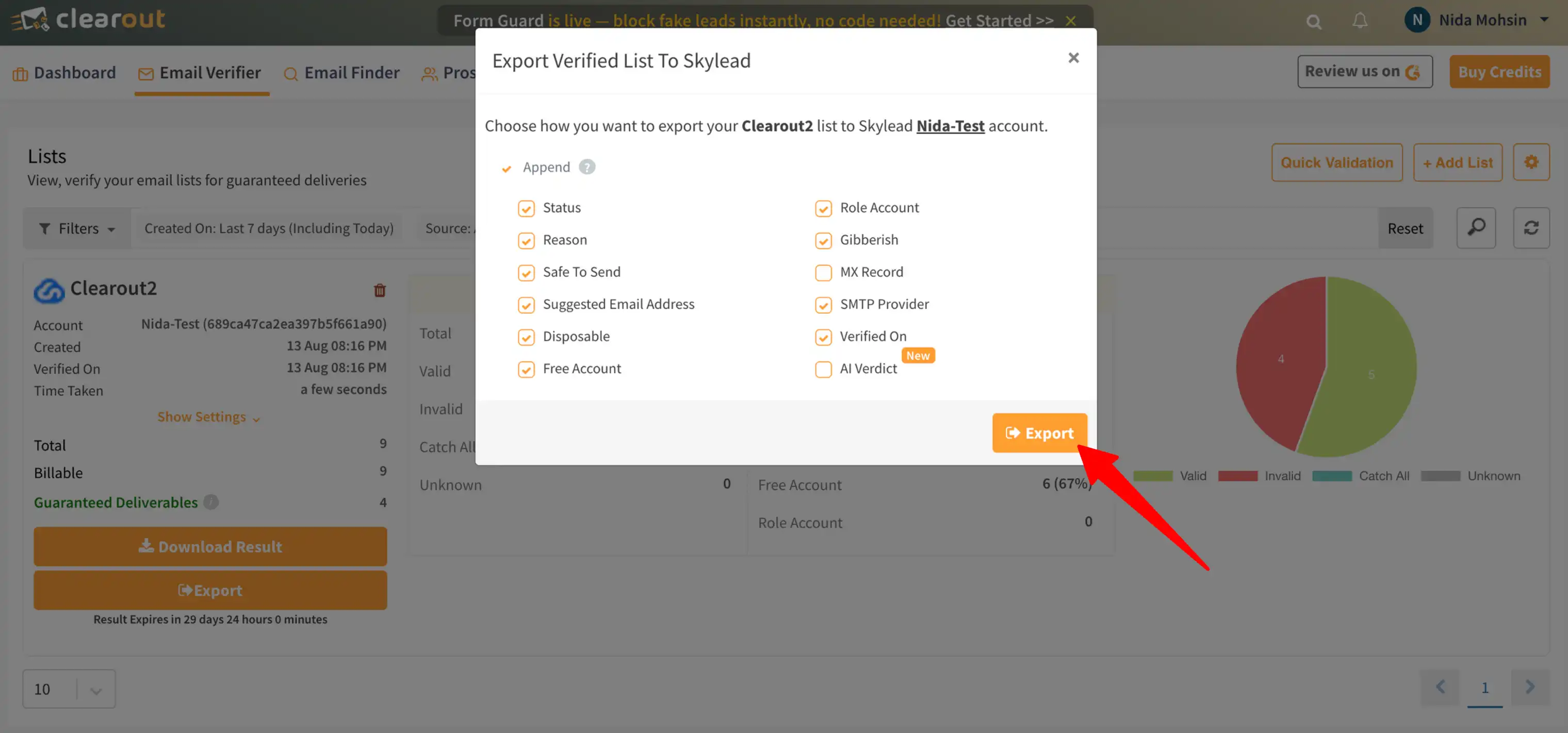The image size is (1568, 733).
Task: Uncheck the Safe To Send checkbox
Action: pyautogui.click(x=526, y=273)
